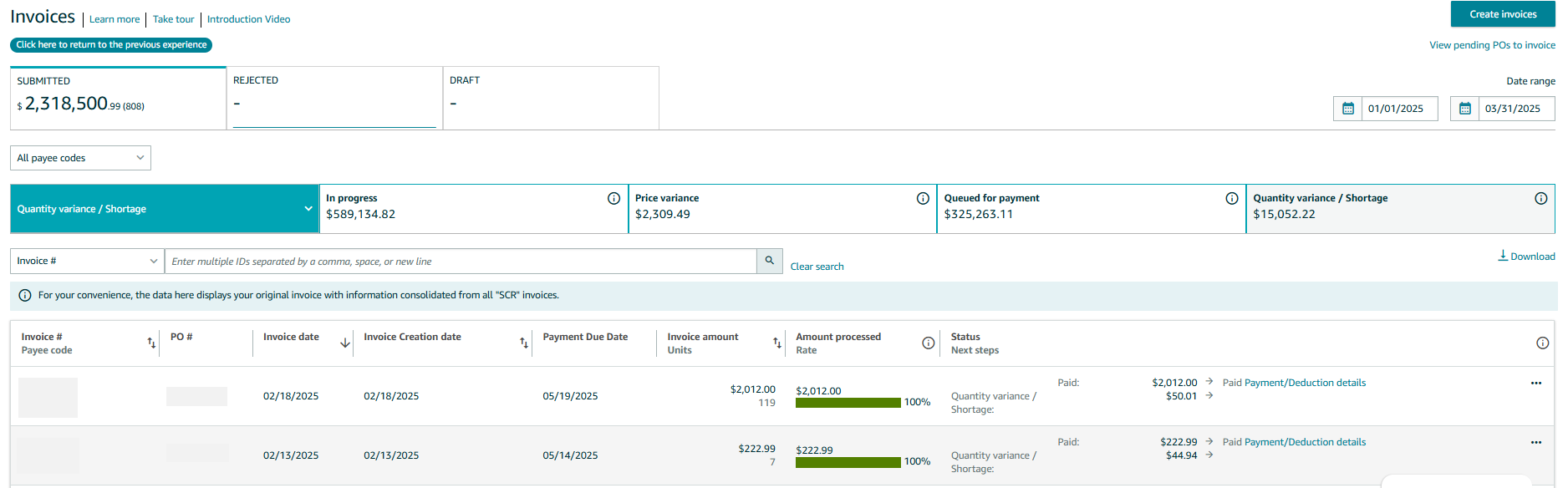Sort by Invoice Creation date

coord(524,343)
